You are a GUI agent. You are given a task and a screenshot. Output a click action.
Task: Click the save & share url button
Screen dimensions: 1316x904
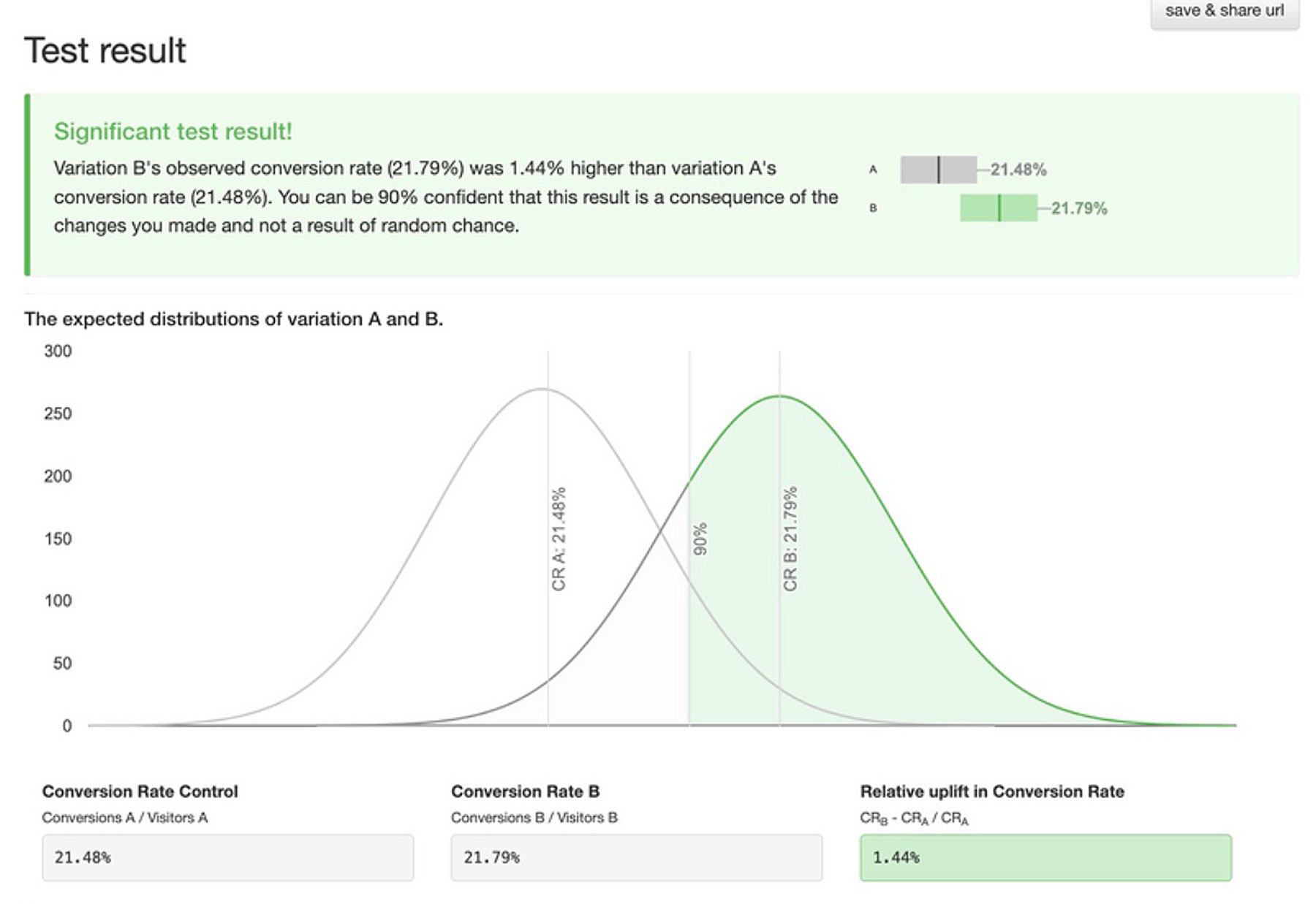point(1224,11)
